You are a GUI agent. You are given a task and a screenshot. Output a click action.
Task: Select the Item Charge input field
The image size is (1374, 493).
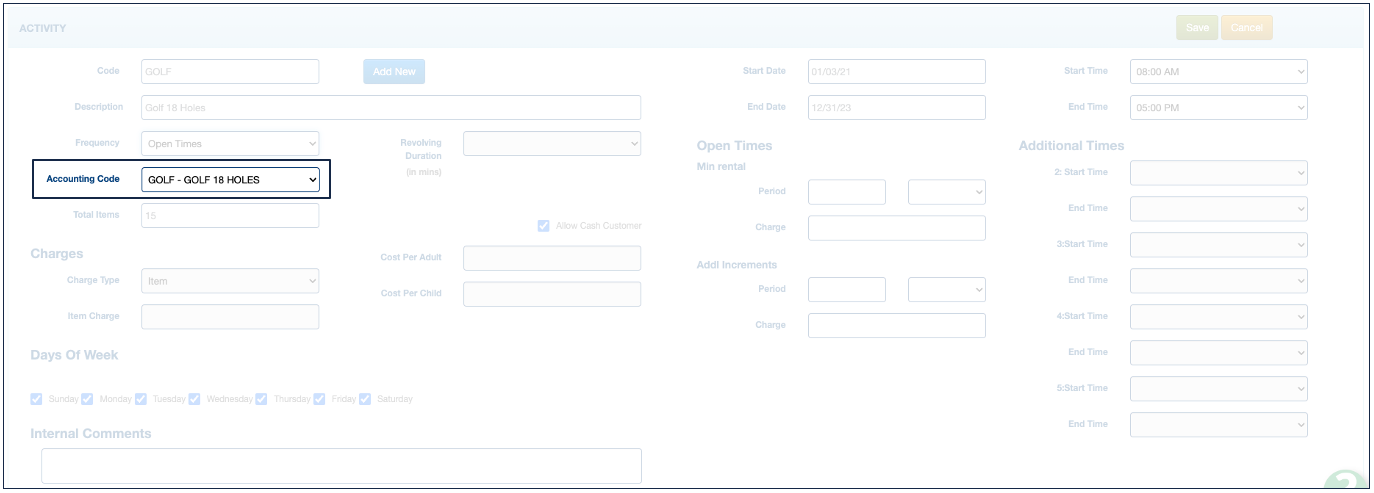pos(230,317)
